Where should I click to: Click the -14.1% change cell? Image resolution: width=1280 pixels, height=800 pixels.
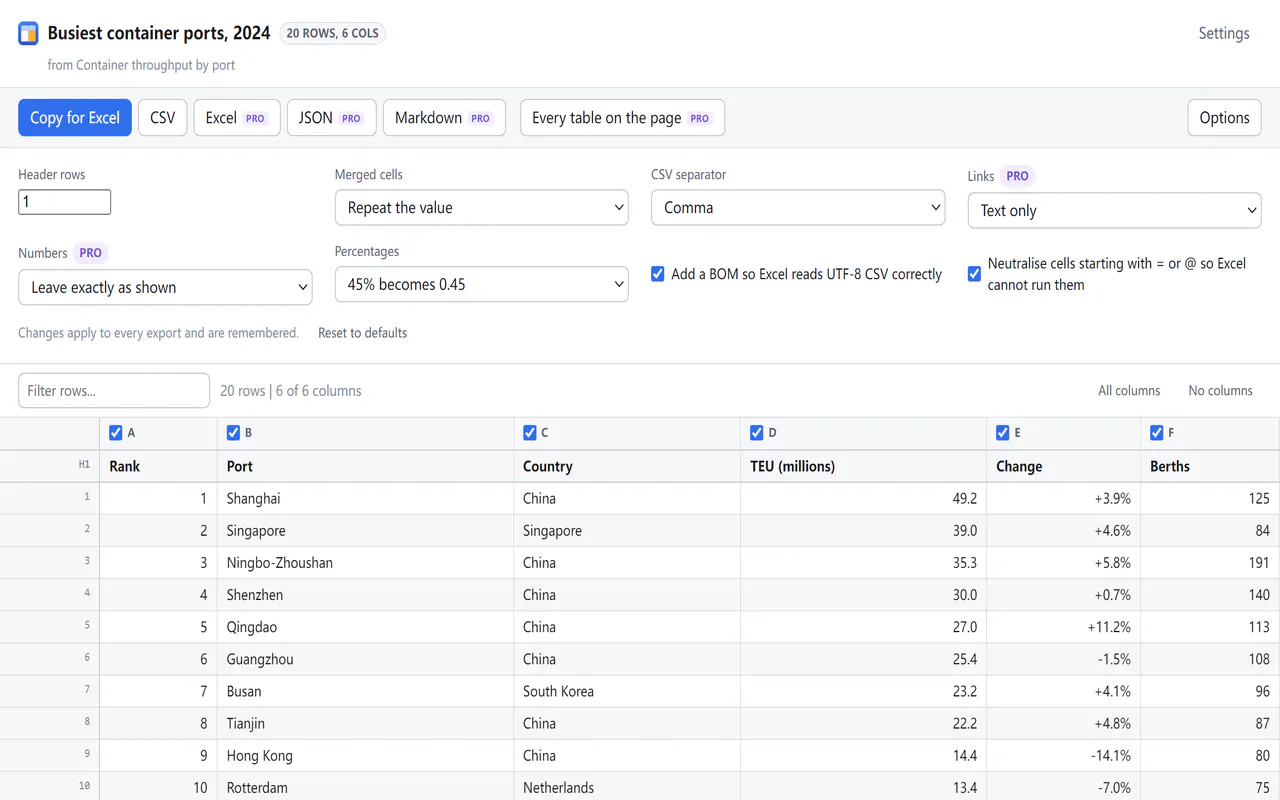1063,755
